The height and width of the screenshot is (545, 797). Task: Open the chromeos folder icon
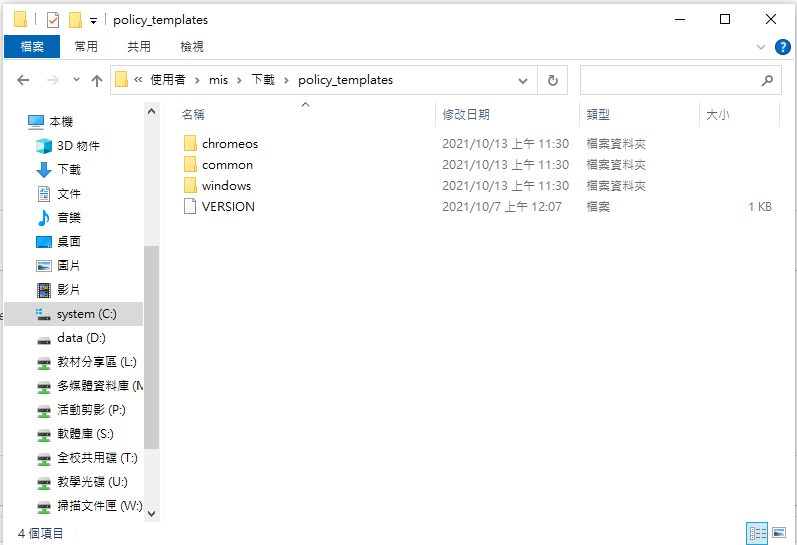pyautogui.click(x=190, y=144)
